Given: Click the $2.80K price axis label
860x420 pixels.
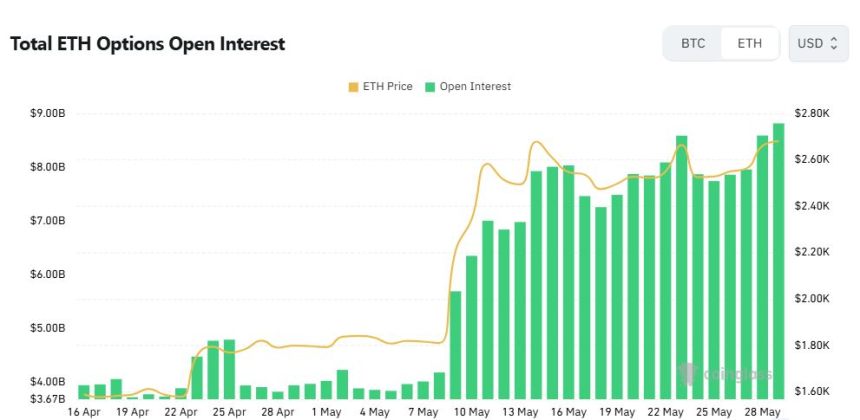Looking at the screenshot, I should (812, 113).
